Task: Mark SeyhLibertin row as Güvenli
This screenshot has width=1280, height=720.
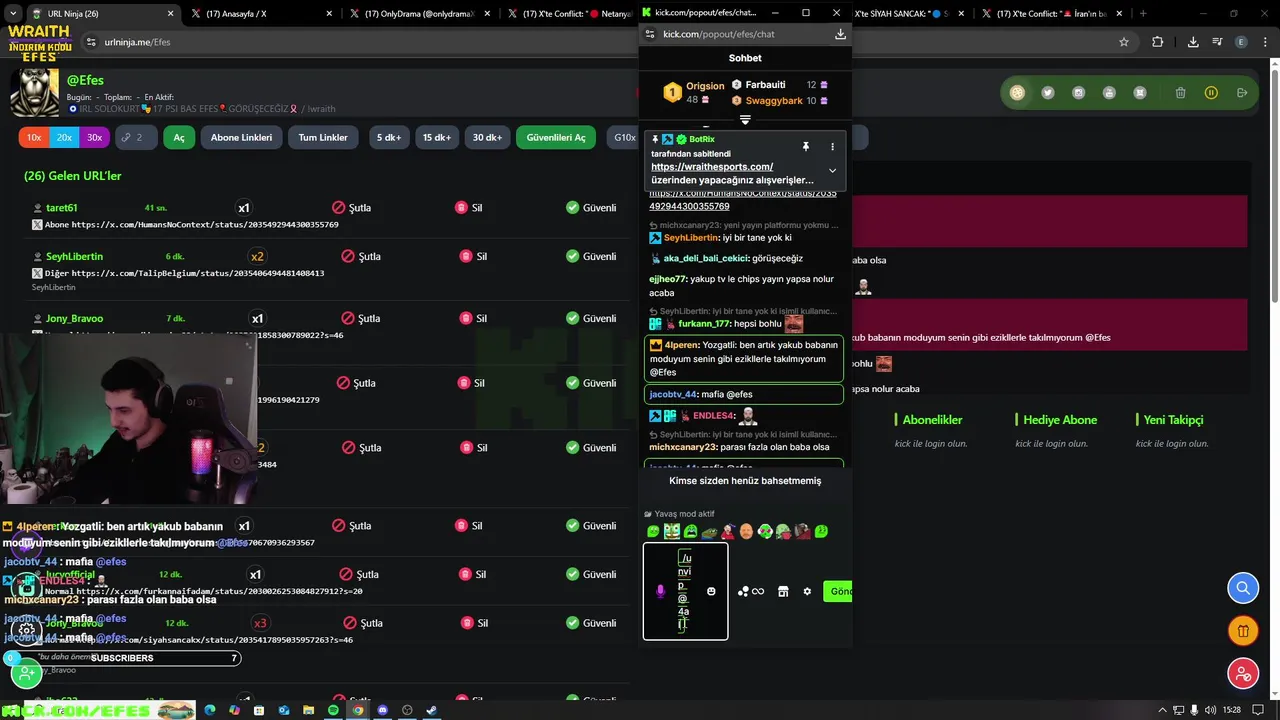Action: [x=591, y=256]
